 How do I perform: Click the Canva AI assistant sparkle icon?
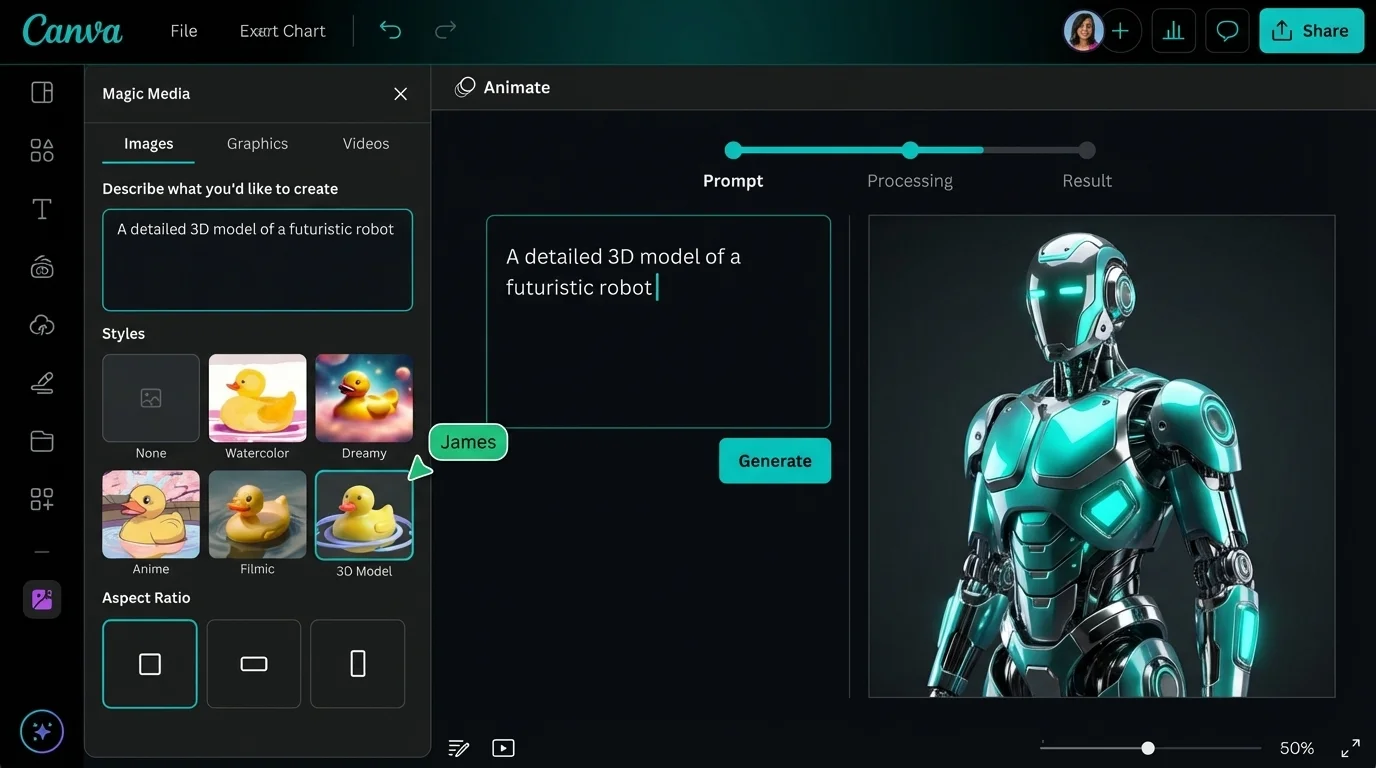[41, 731]
